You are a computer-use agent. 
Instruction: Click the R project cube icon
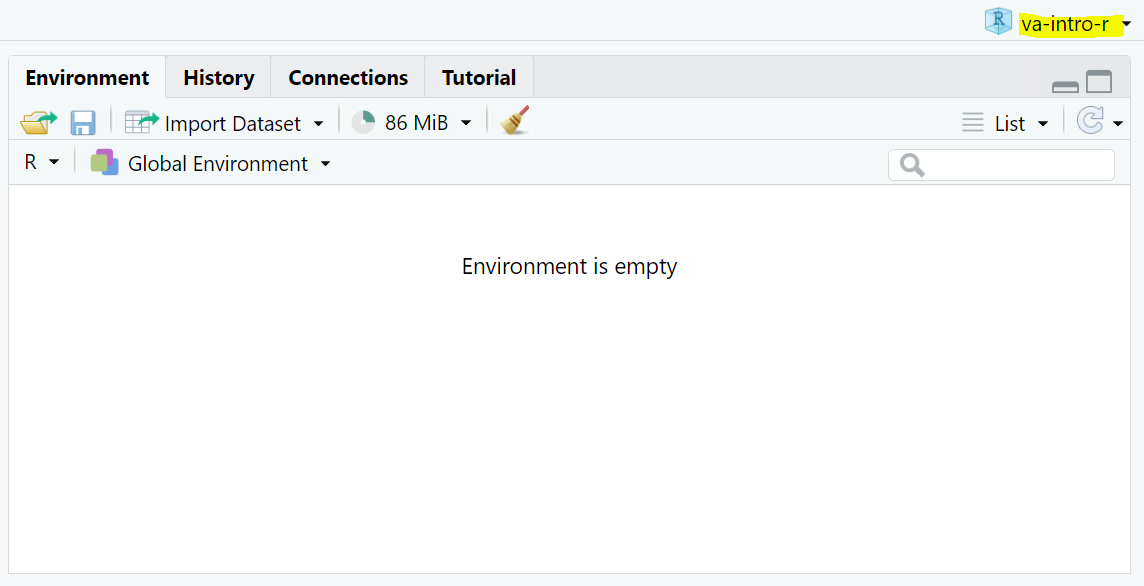998,22
